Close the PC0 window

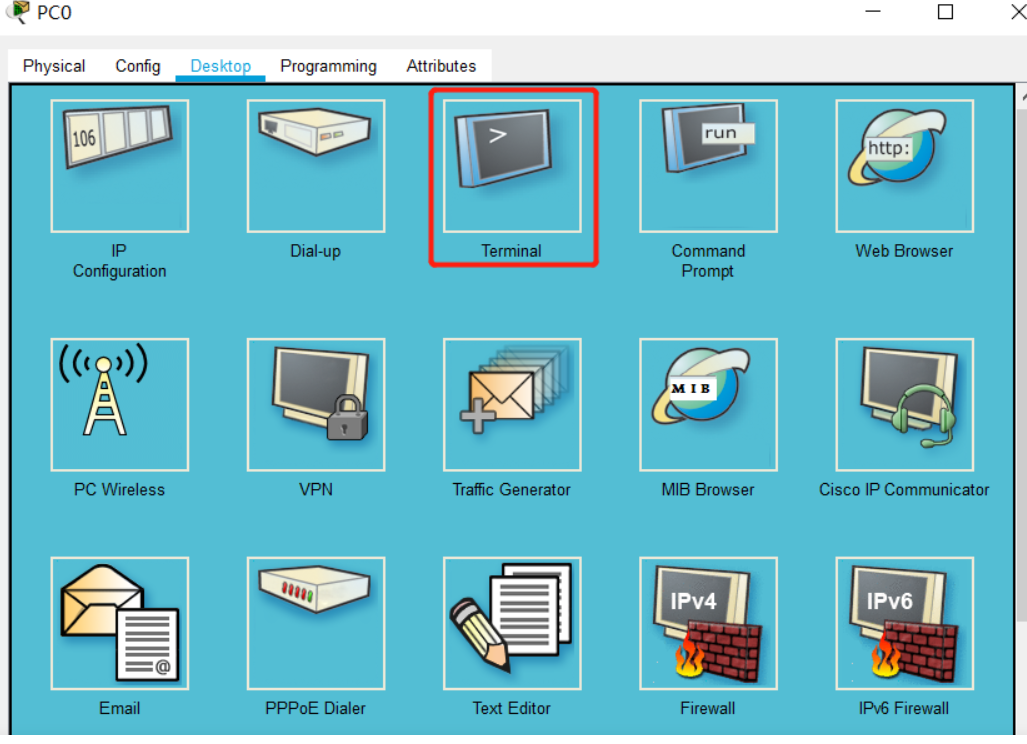point(1018,12)
